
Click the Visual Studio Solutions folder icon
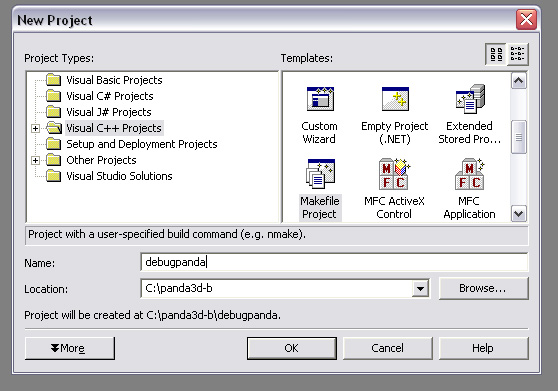click(54, 176)
